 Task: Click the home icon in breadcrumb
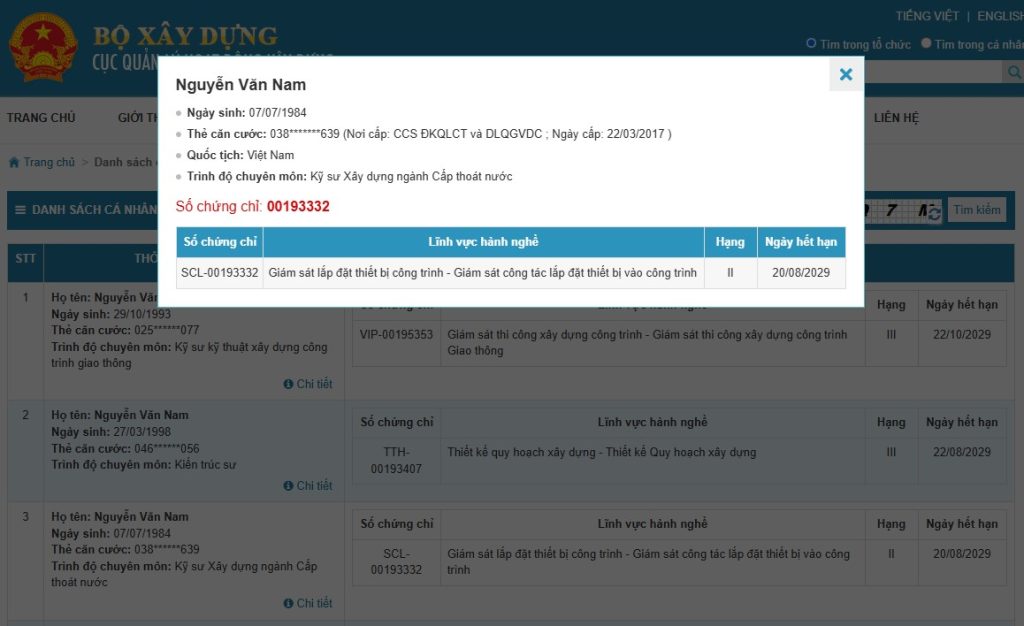[x=14, y=162]
